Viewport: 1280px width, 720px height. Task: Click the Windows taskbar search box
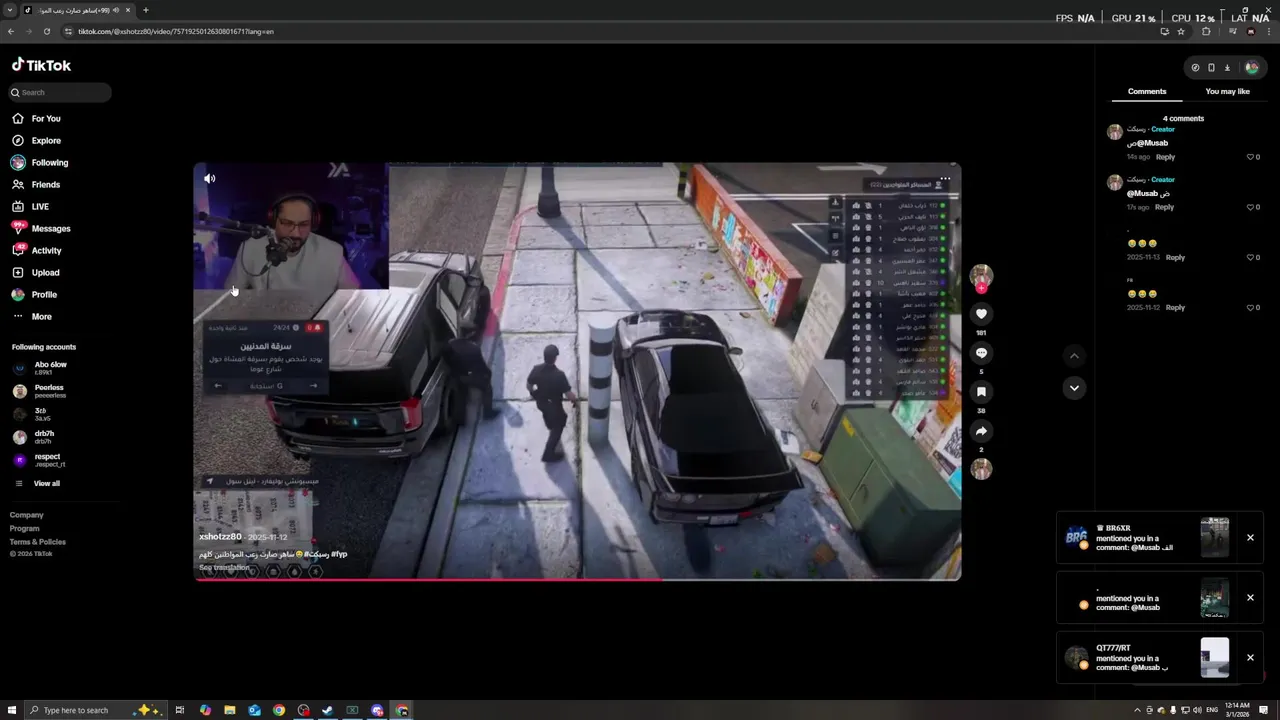94,710
